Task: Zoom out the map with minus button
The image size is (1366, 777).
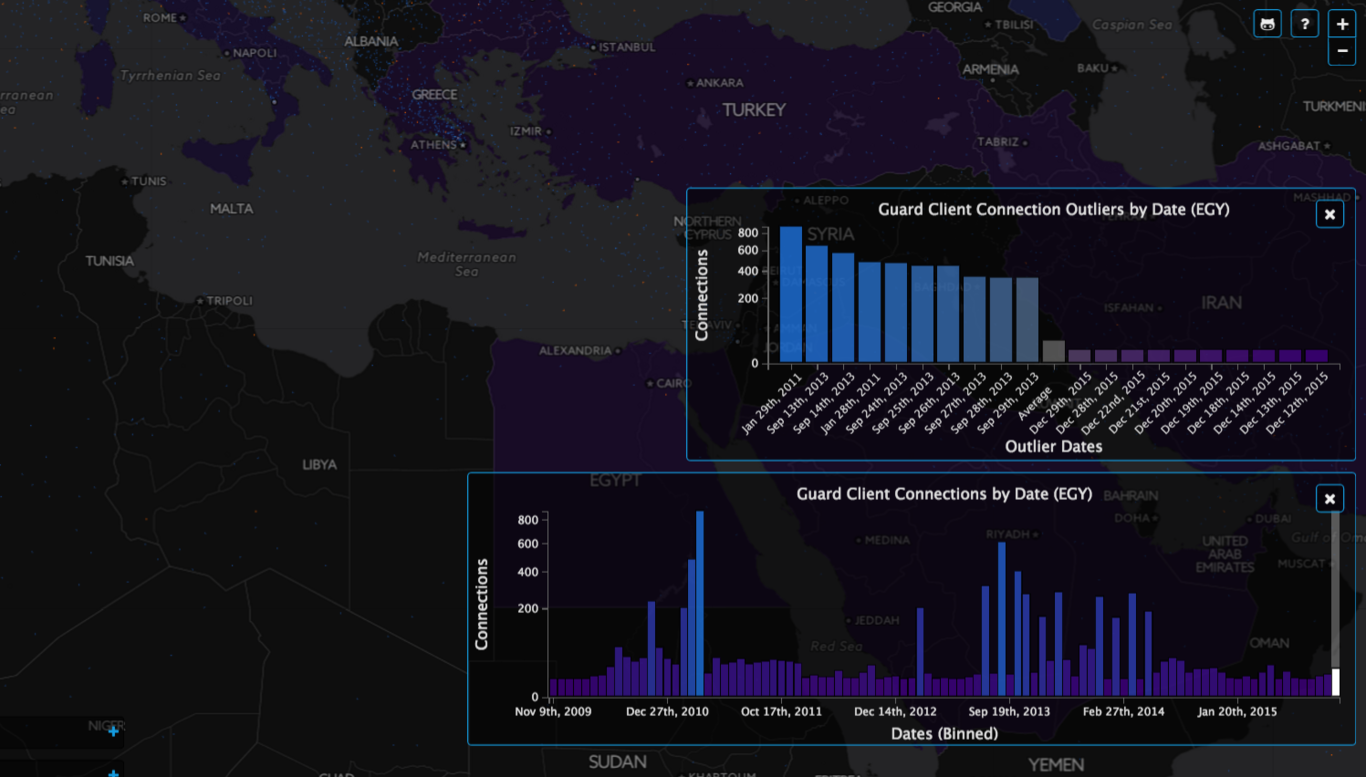Action: 1342,52
